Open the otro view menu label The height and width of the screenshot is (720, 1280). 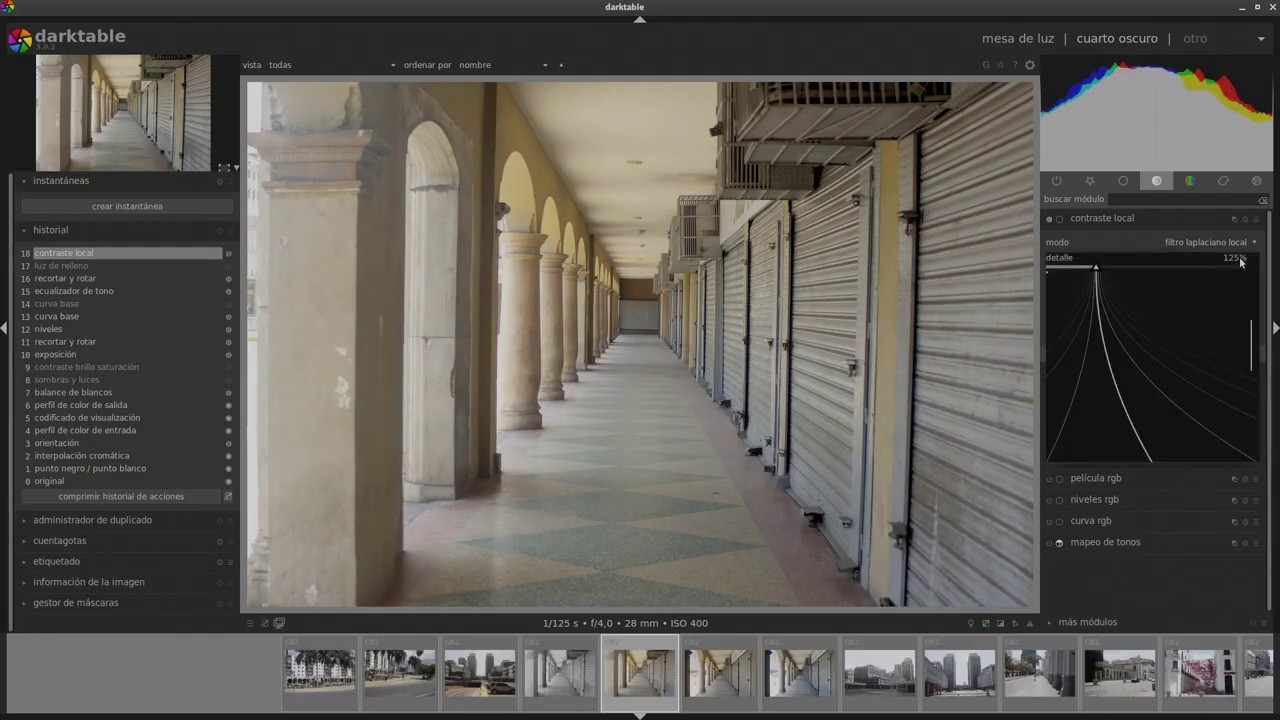pyautogui.click(x=1195, y=39)
